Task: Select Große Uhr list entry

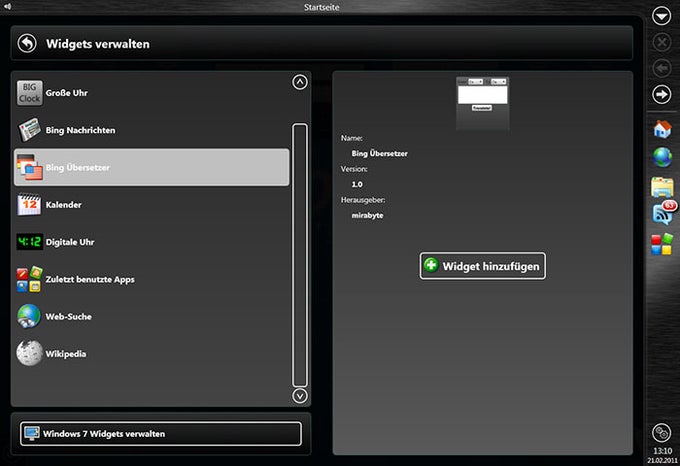Action: [152, 93]
